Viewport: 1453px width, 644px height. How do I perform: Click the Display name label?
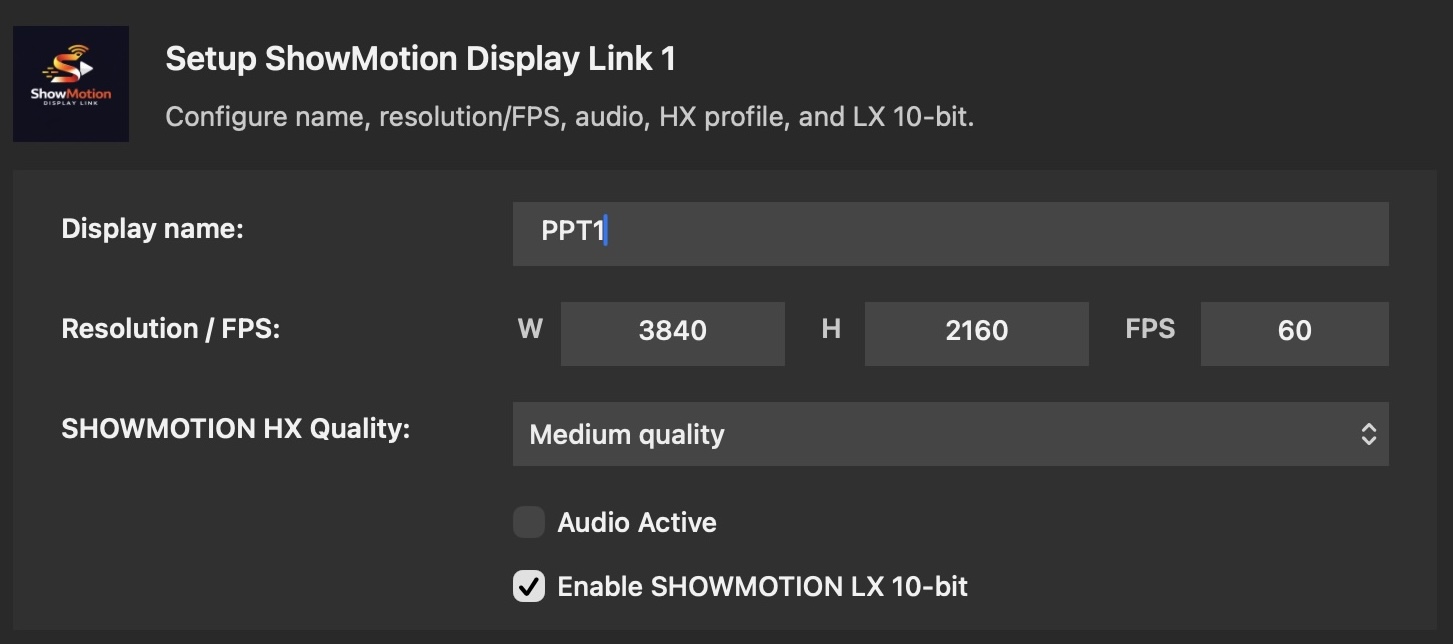[152, 229]
